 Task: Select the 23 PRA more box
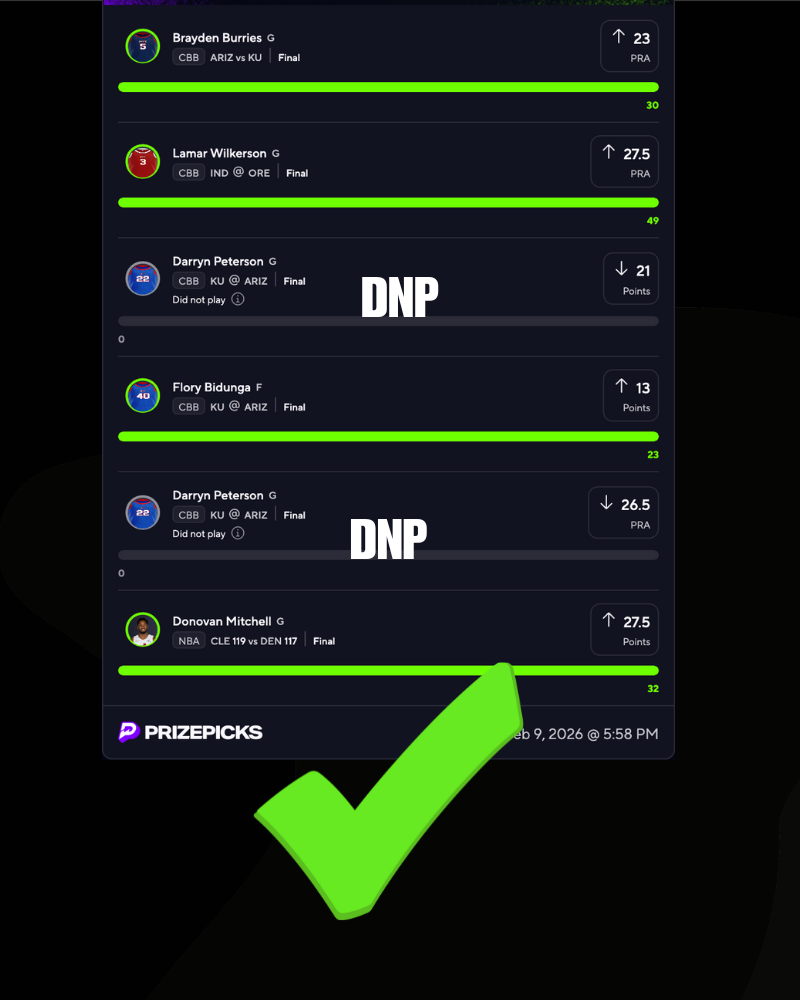630,47
